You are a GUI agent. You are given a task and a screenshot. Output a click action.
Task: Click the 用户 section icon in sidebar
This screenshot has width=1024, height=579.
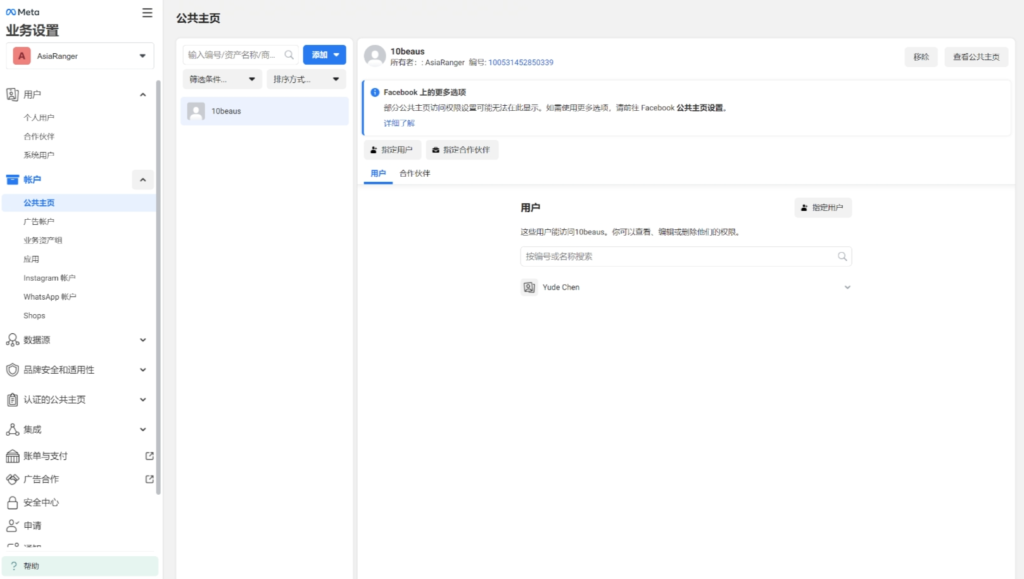12,95
